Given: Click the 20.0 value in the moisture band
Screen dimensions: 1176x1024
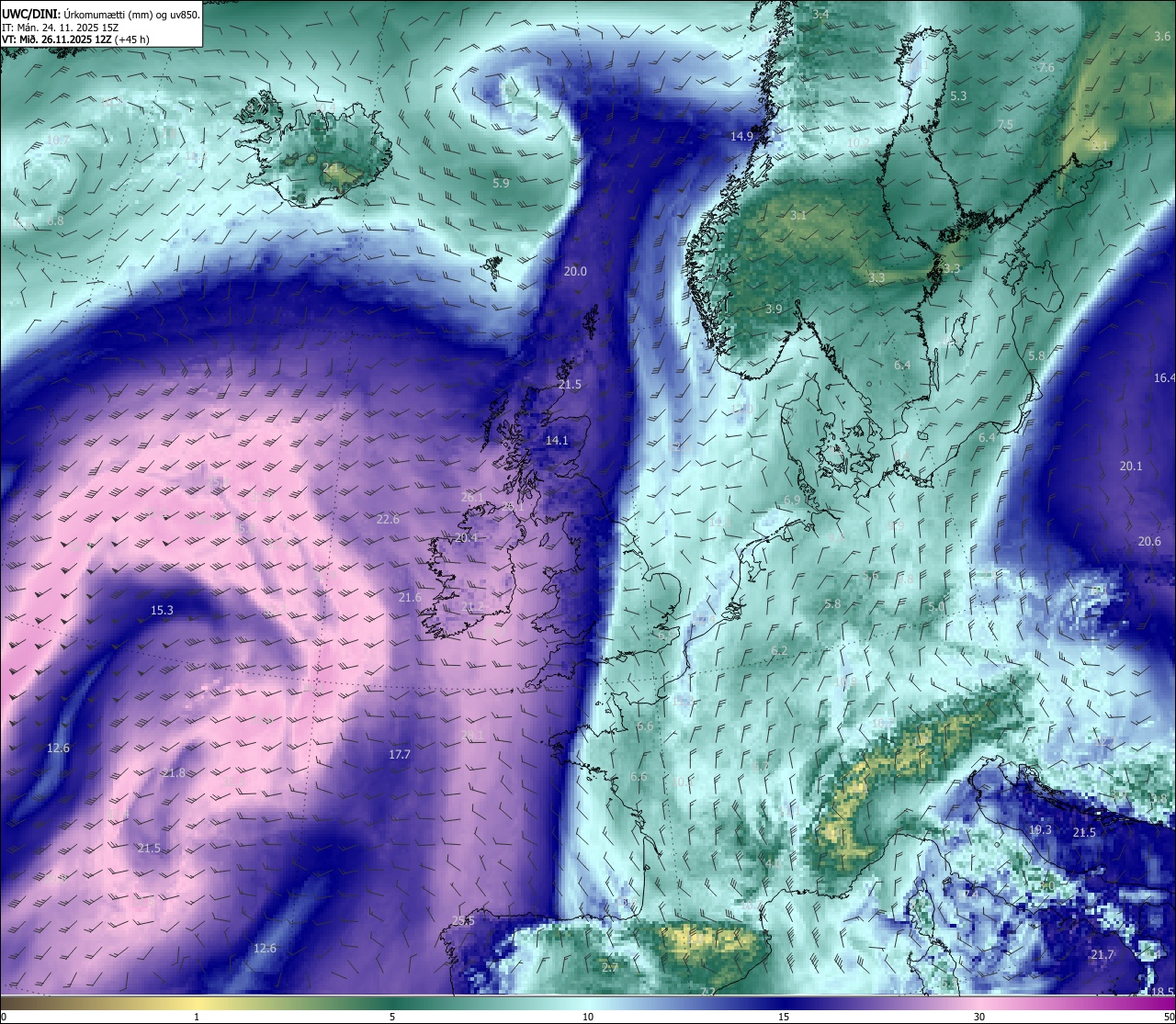Looking at the screenshot, I should pyautogui.click(x=575, y=271).
